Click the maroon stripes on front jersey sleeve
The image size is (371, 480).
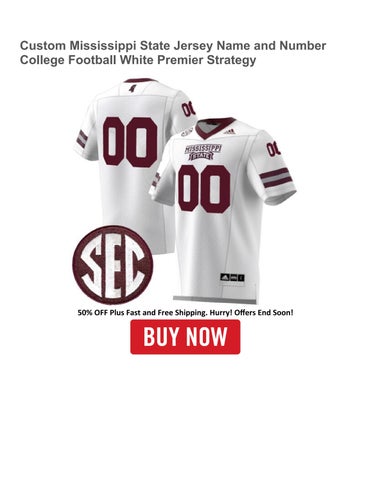[276, 178]
